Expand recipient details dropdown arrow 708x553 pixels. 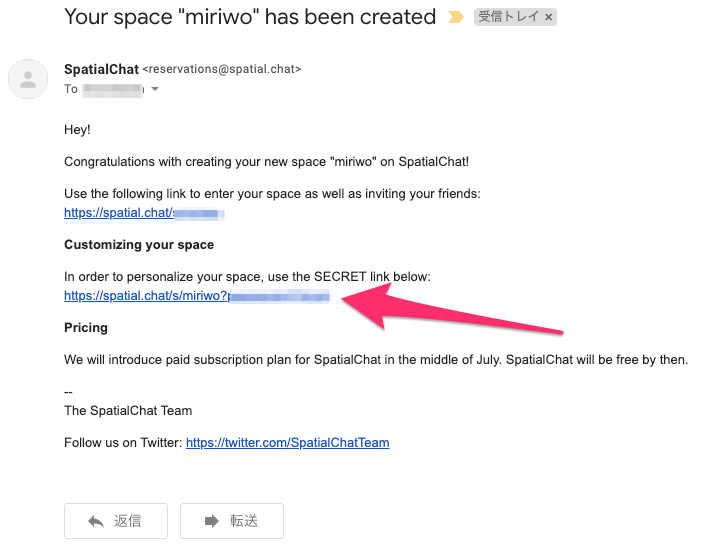pyautogui.click(x=155, y=89)
